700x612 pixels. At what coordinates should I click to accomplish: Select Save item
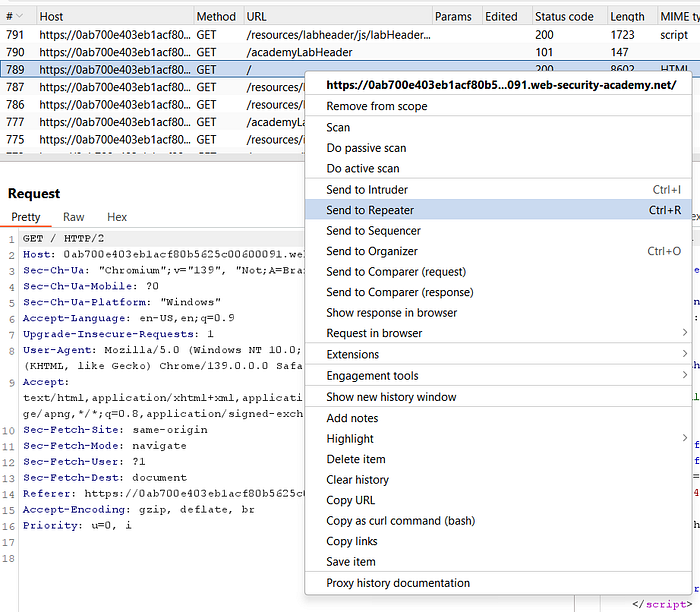(498, 562)
